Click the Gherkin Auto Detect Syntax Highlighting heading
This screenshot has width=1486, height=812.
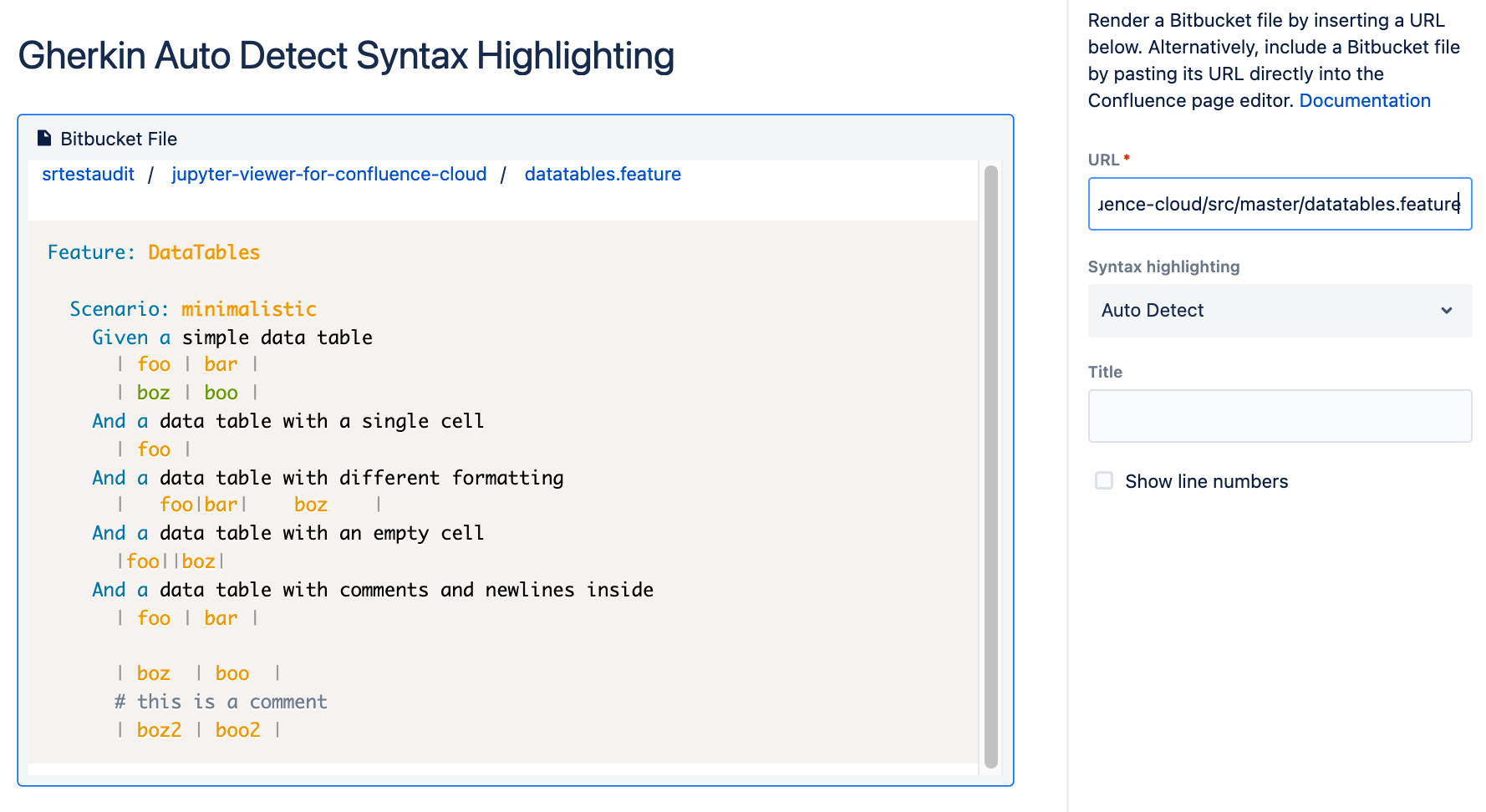pyautogui.click(x=346, y=56)
